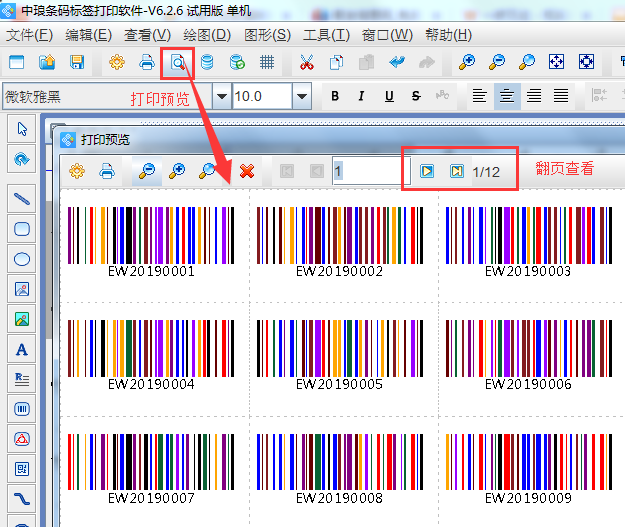Toggle italic text formatting
The width and height of the screenshot is (625, 527).
coord(362,96)
